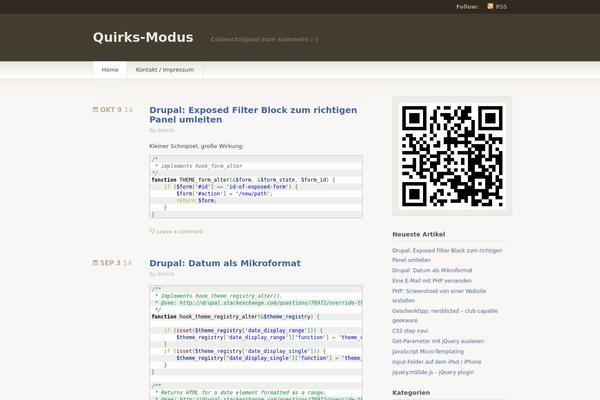Click the hook_theme_registry_alter code block

256,343
